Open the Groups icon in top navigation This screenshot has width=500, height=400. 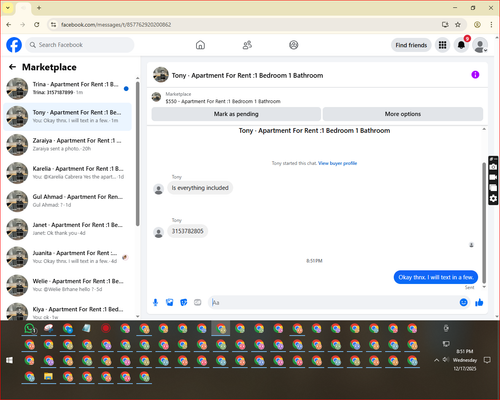pos(294,45)
